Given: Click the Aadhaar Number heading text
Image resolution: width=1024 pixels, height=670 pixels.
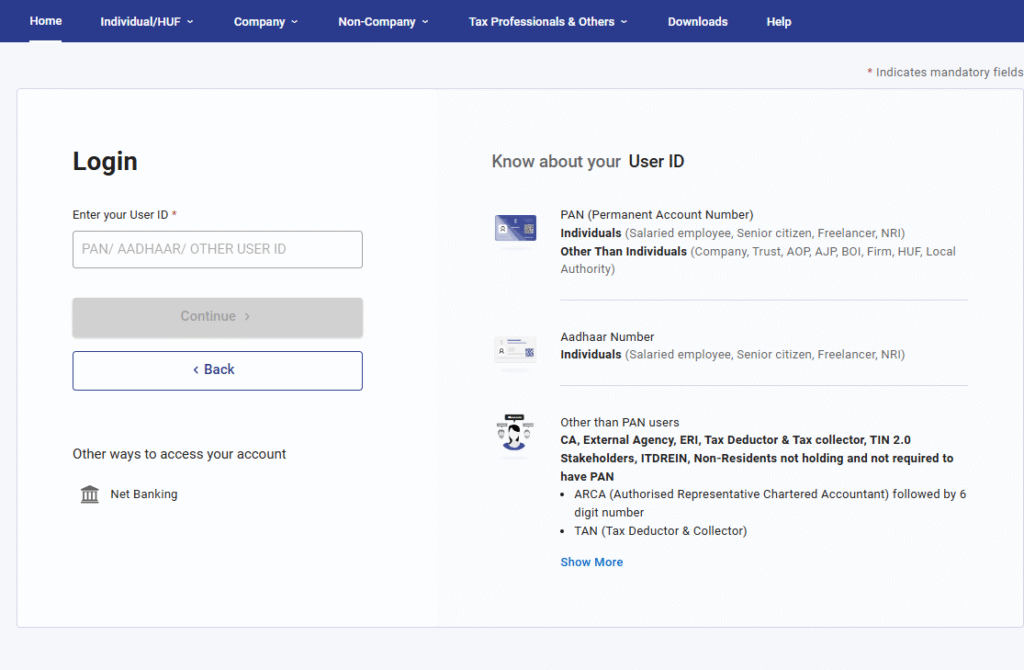Looking at the screenshot, I should (607, 337).
